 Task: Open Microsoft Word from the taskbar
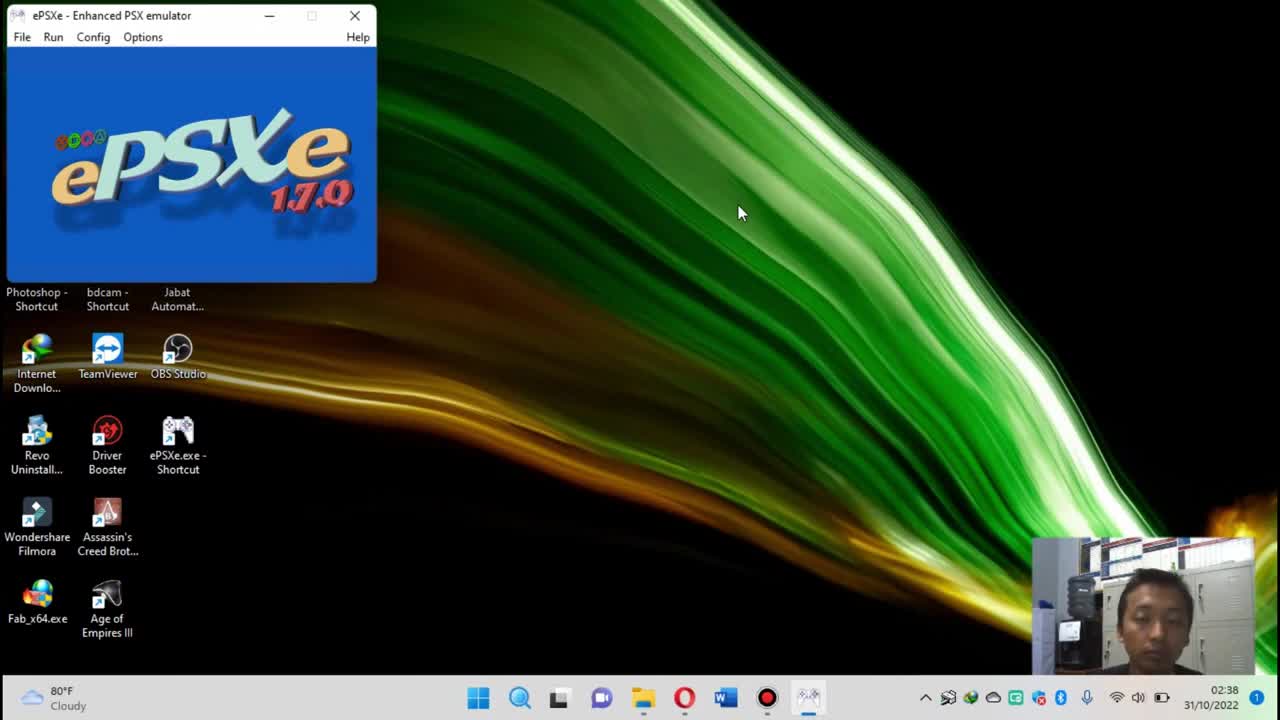click(726, 698)
